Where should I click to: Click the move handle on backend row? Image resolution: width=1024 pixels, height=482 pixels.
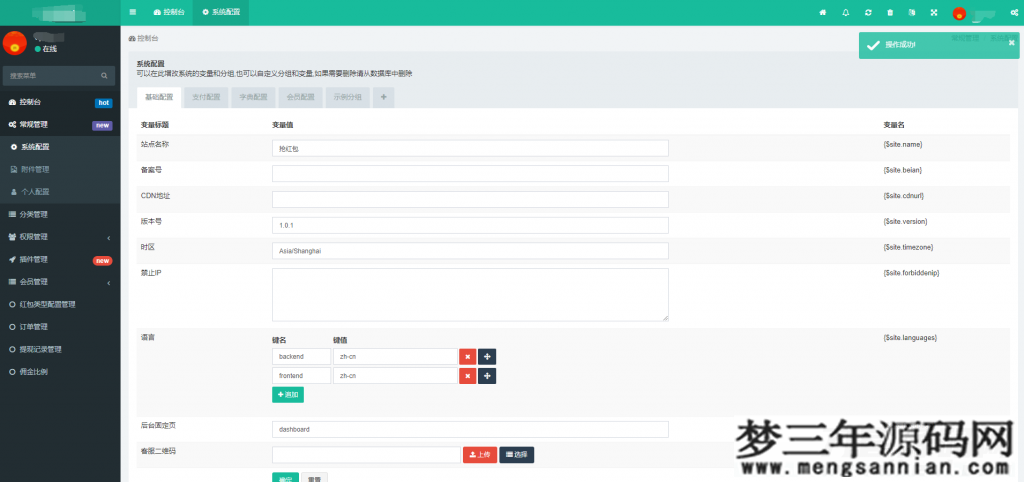click(x=487, y=357)
